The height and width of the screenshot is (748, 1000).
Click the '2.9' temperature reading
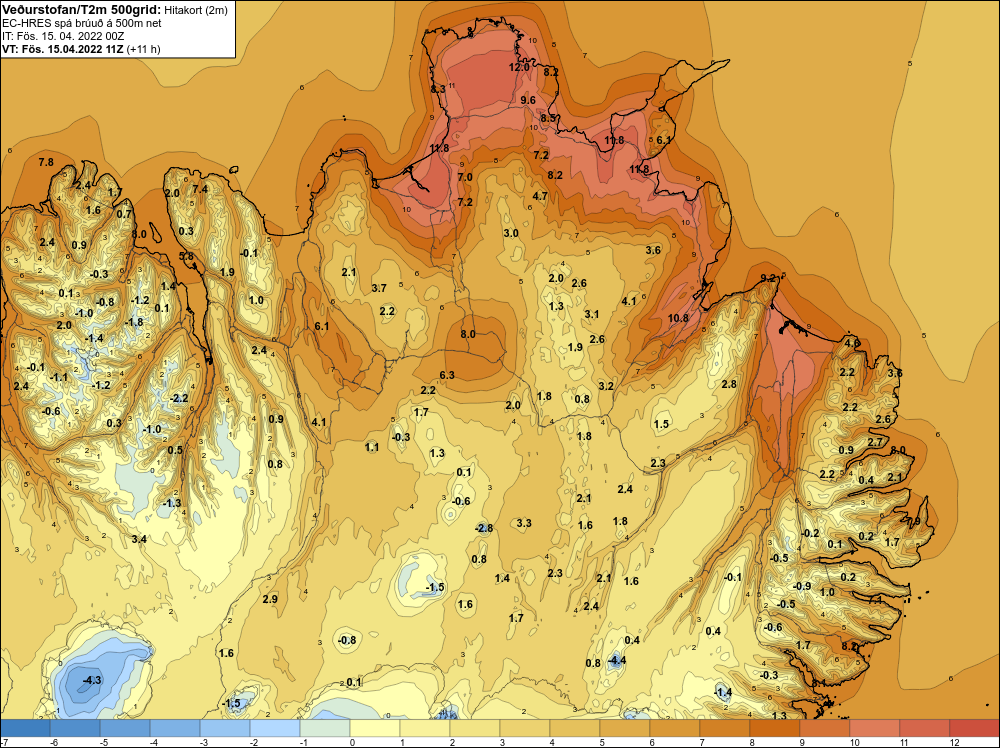click(x=270, y=599)
